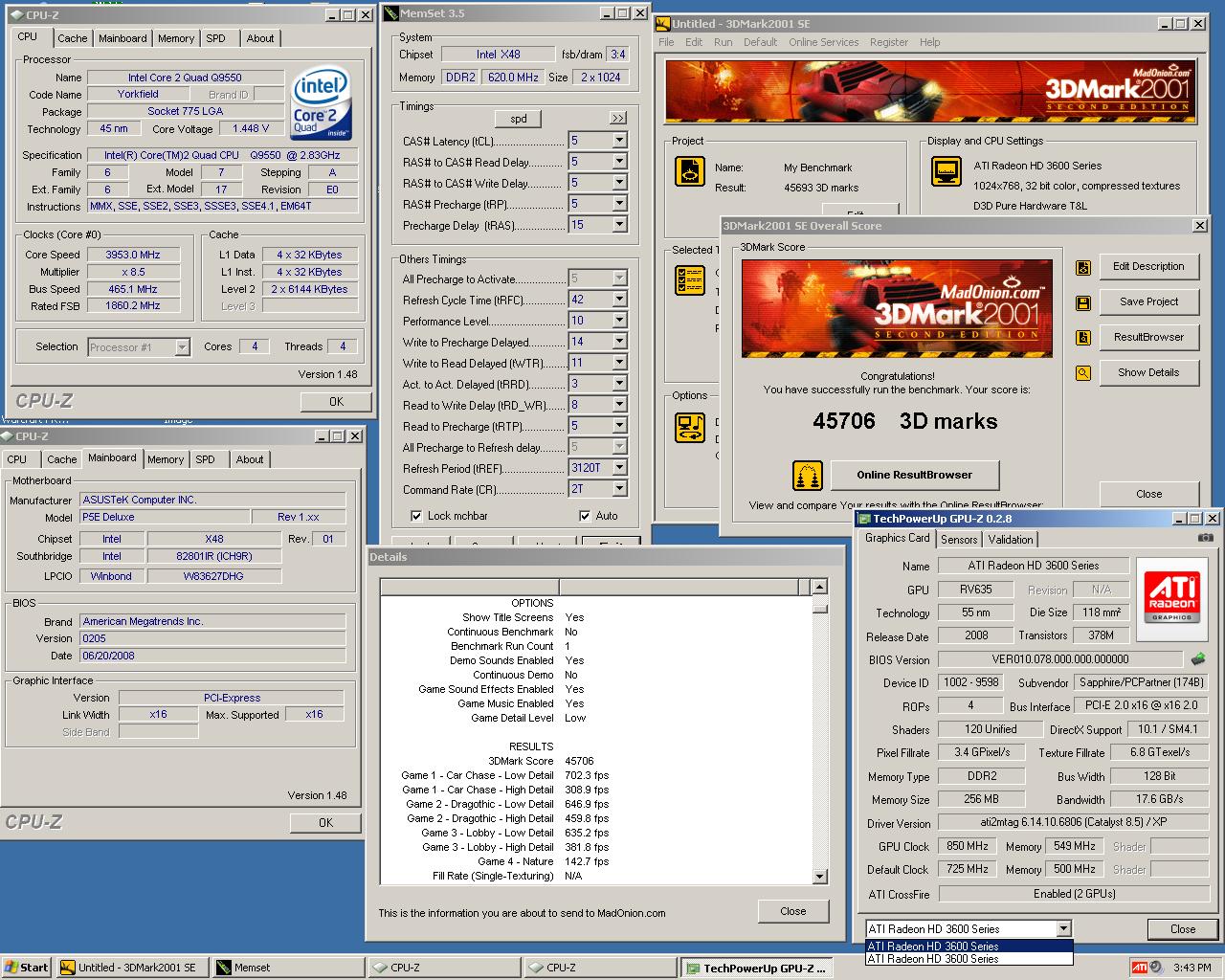Click OK in the top CPU-Z window

[x=336, y=402]
